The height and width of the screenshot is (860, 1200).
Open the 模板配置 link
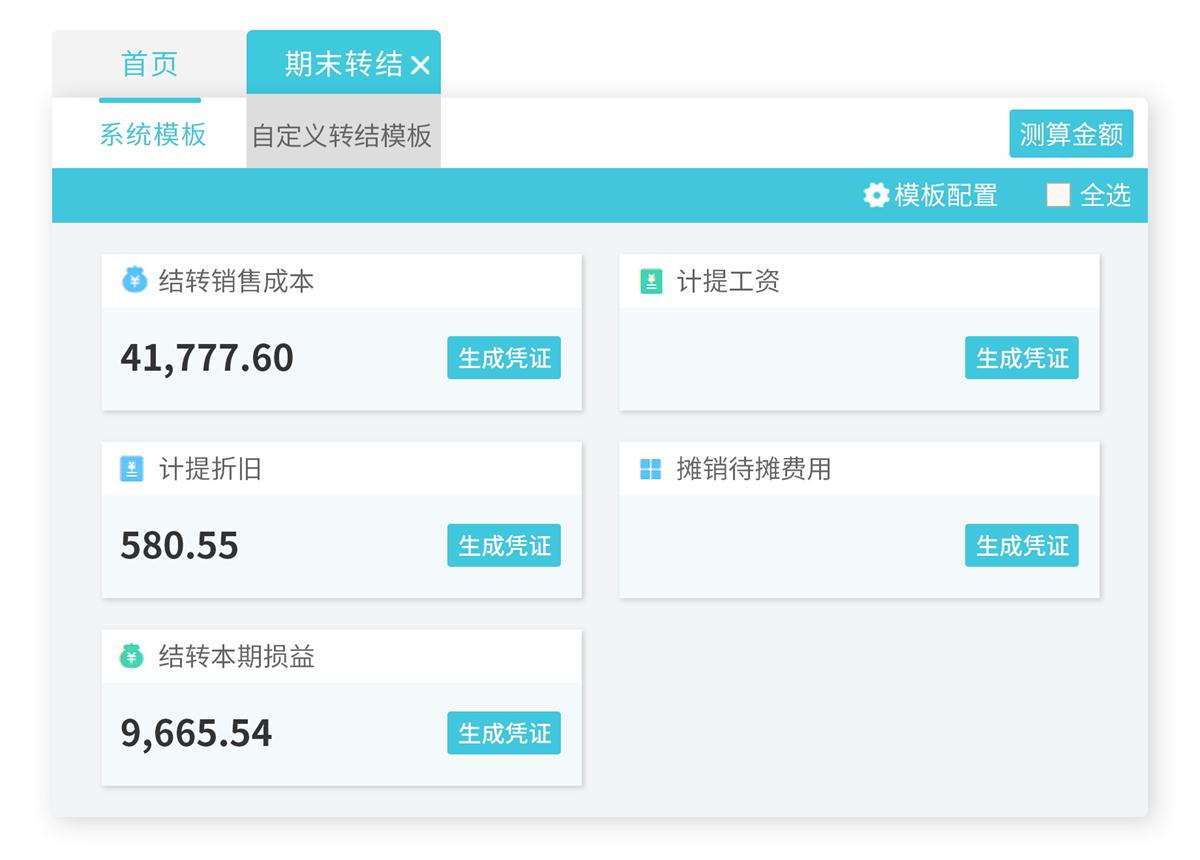[x=945, y=195]
